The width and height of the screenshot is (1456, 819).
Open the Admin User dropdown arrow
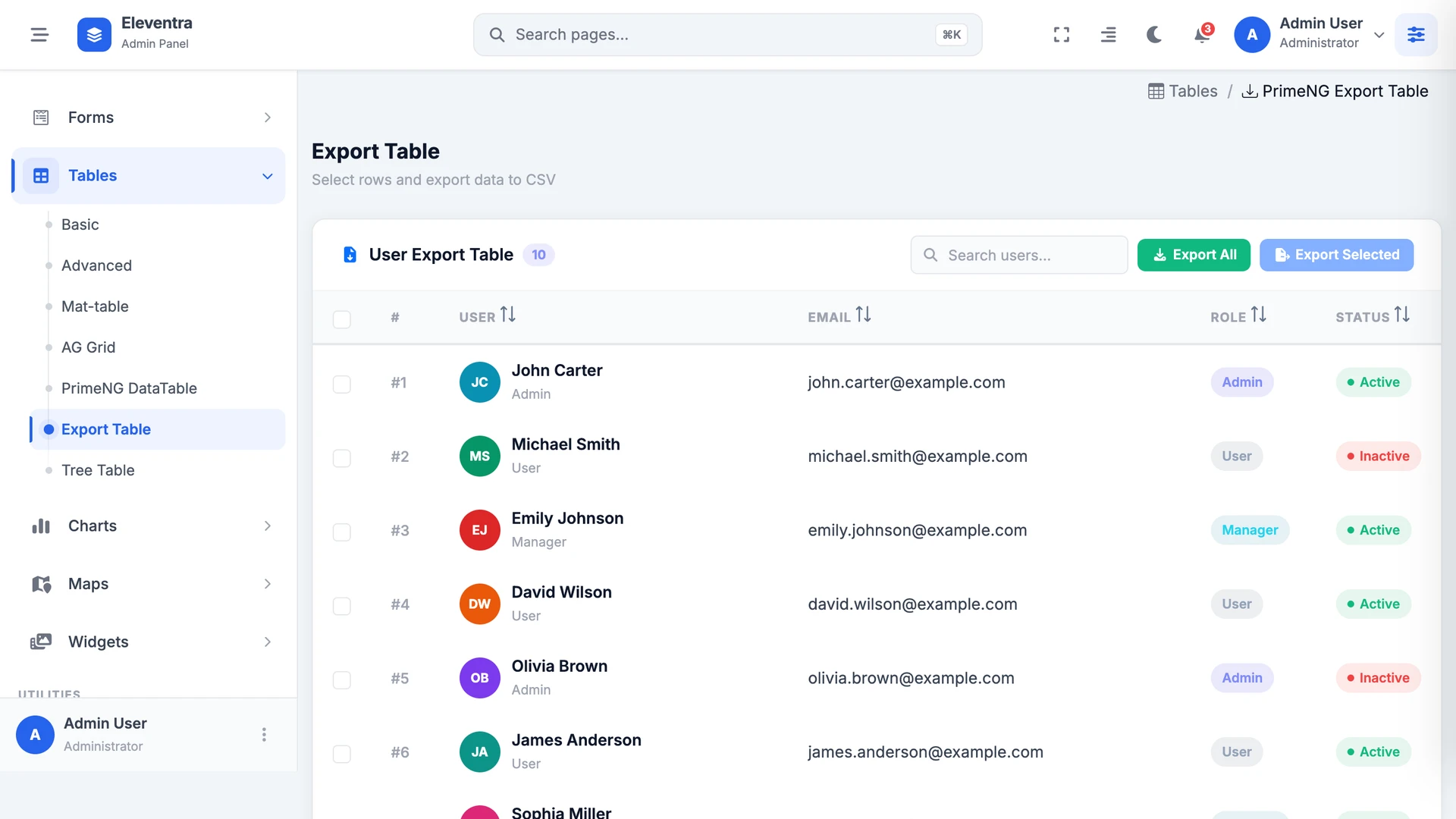click(x=1379, y=35)
